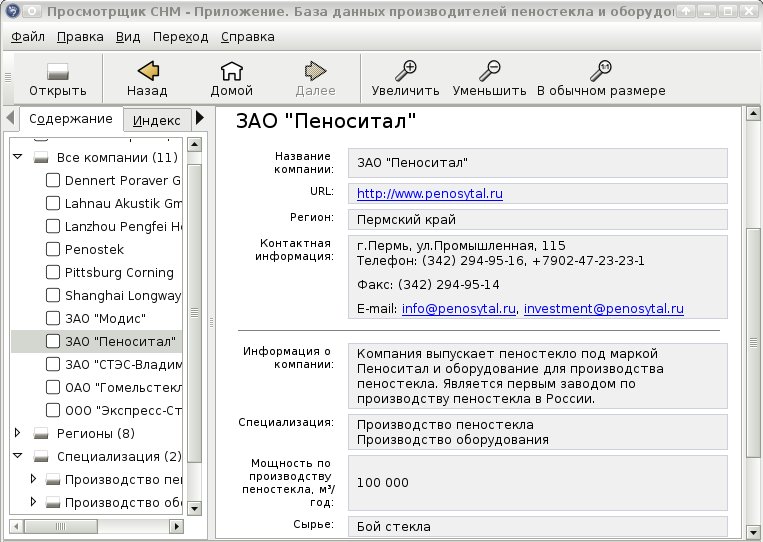The height and width of the screenshot is (542, 763).
Task: Click tree horizontal scrollbar left arrow
Action: click(16, 526)
